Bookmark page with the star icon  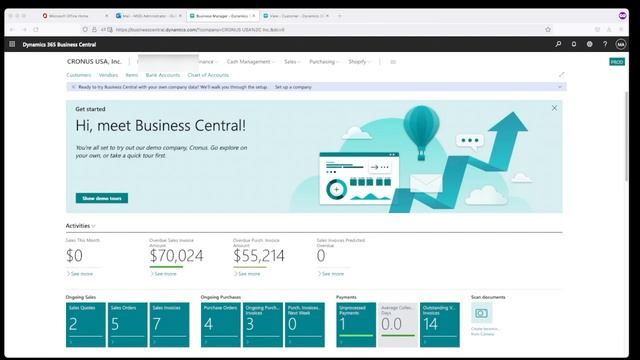click(x=548, y=29)
